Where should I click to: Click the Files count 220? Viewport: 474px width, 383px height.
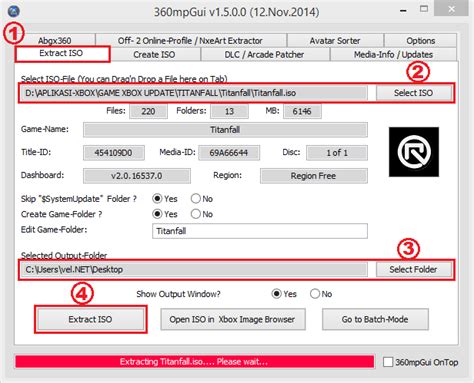tap(148, 111)
